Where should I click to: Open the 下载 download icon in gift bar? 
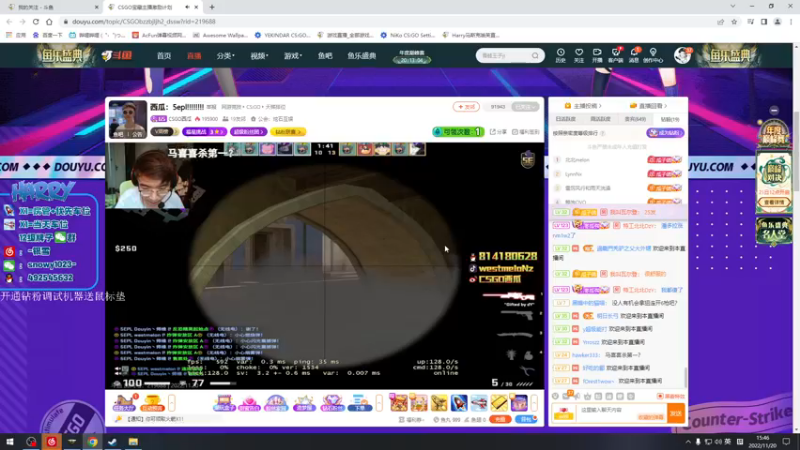pos(360,403)
